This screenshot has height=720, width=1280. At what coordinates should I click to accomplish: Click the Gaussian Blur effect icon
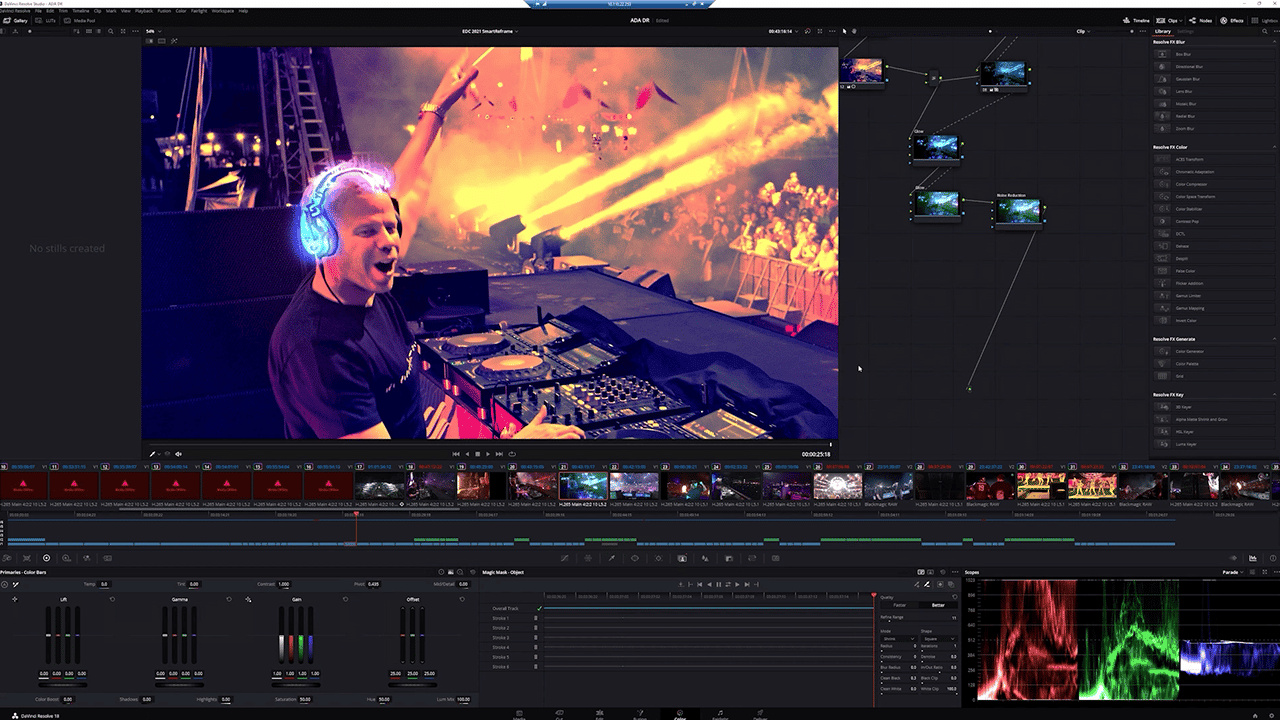1163,79
